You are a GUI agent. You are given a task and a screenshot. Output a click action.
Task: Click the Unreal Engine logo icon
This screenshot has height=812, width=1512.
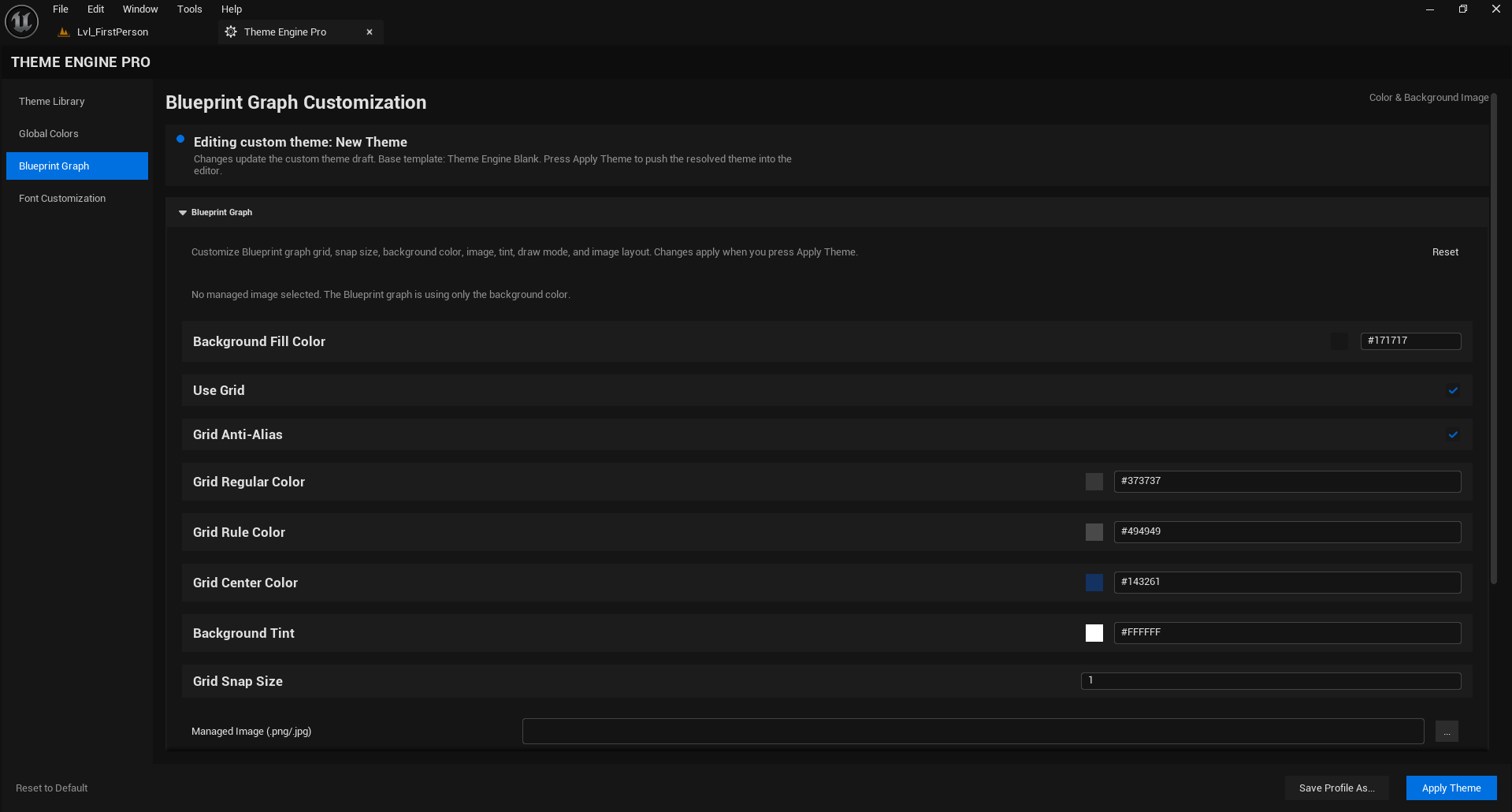[22, 21]
